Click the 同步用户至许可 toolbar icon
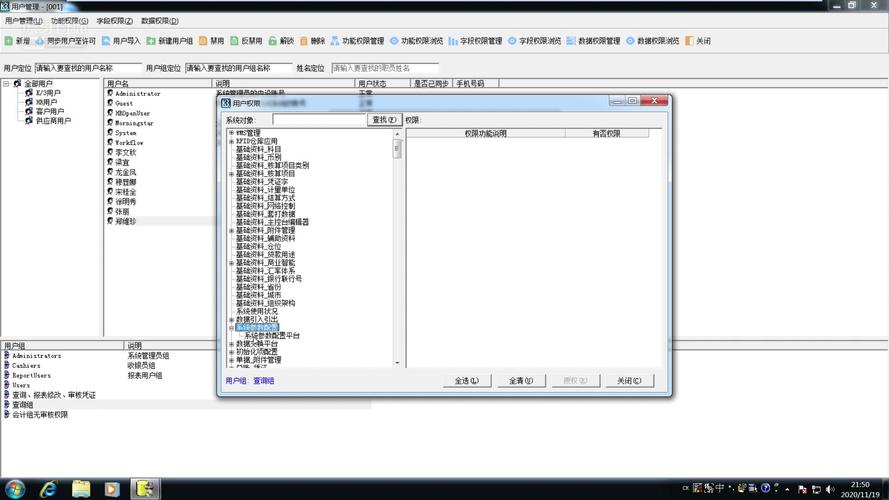Screen dimensions: 889x500 [40, 41]
